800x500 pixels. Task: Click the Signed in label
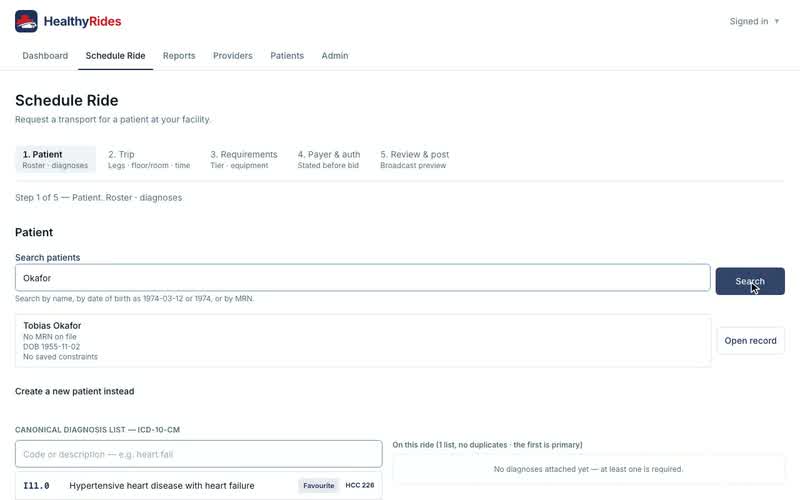[x=748, y=21]
